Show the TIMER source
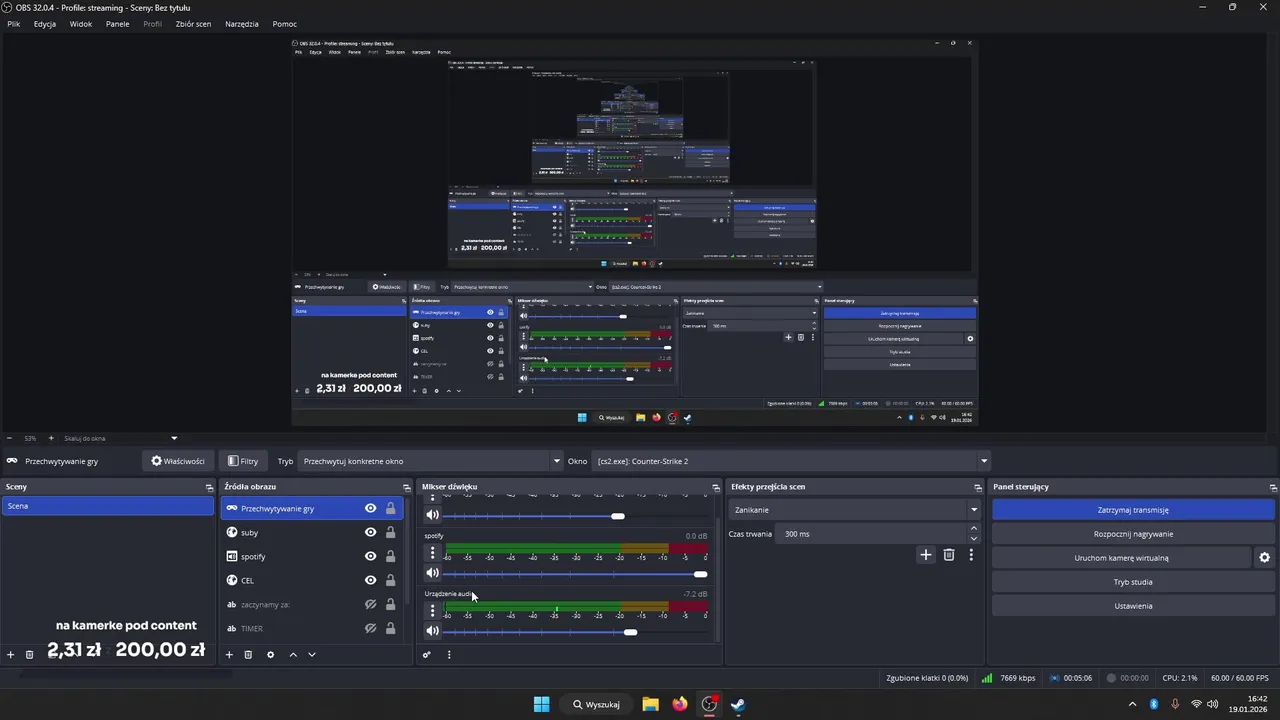Screen dimensions: 1280x720 [x=370, y=628]
